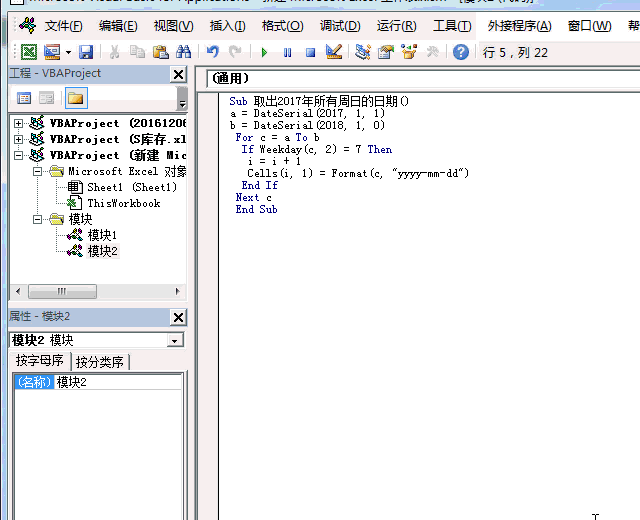Switch to Excel view icon

coord(29,52)
